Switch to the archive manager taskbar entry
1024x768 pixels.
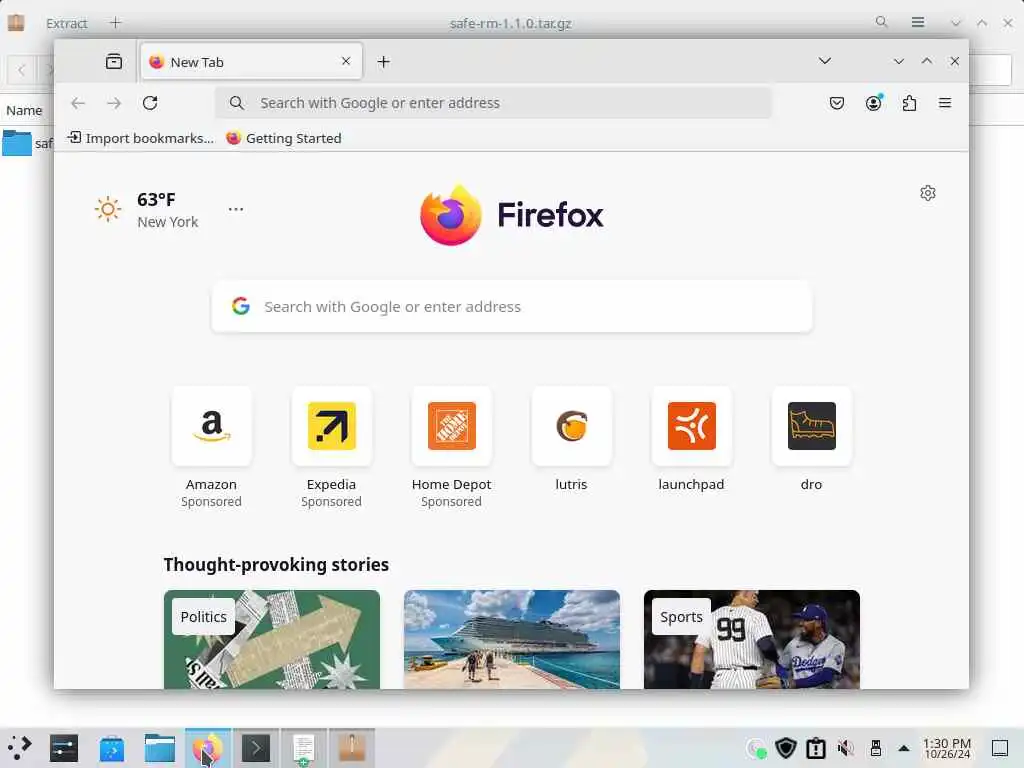(352, 748)
